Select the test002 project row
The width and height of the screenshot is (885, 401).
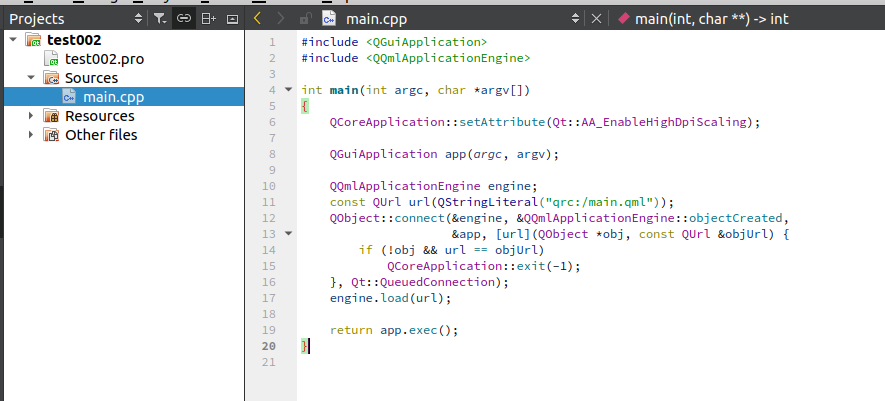[124, 40]
